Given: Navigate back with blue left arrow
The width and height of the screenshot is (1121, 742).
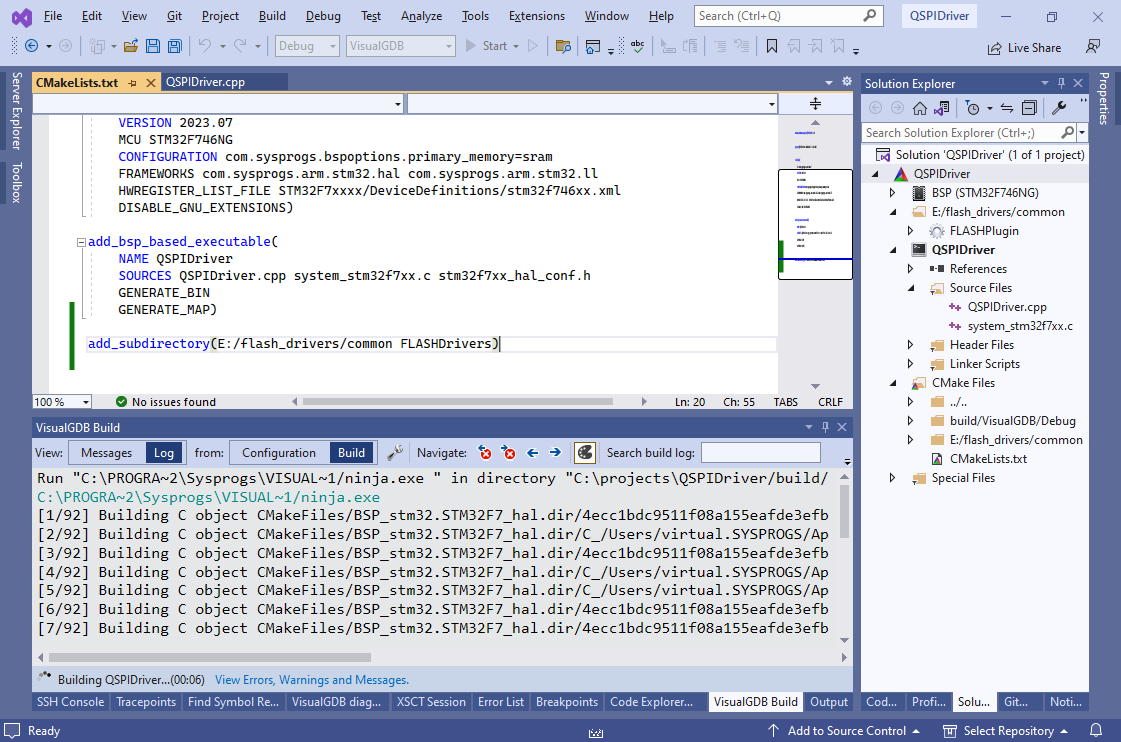Looking at the screenshot, I should click(533, 452).
